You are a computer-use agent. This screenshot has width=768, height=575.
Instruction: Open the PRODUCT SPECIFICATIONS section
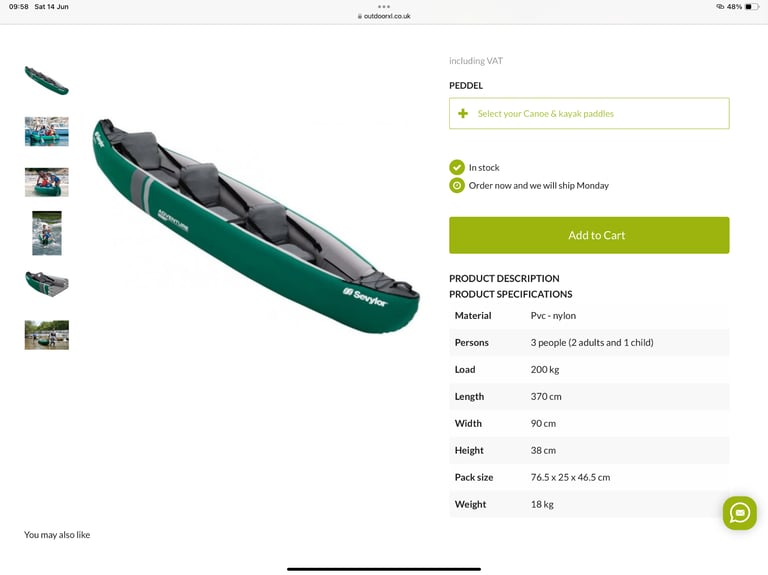510,294
